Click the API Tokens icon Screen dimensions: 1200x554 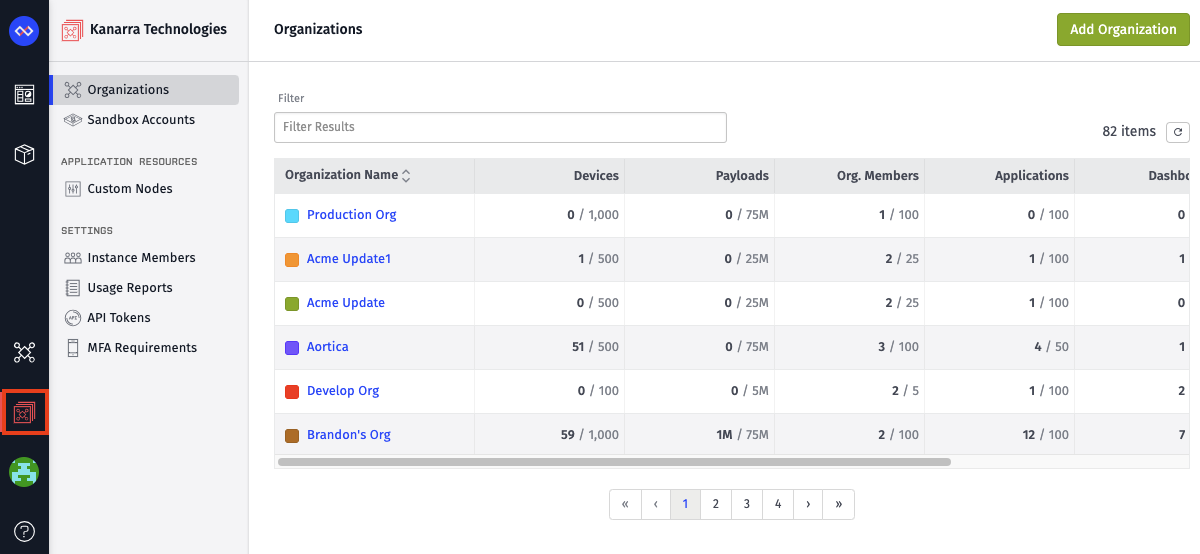(72, 318)
